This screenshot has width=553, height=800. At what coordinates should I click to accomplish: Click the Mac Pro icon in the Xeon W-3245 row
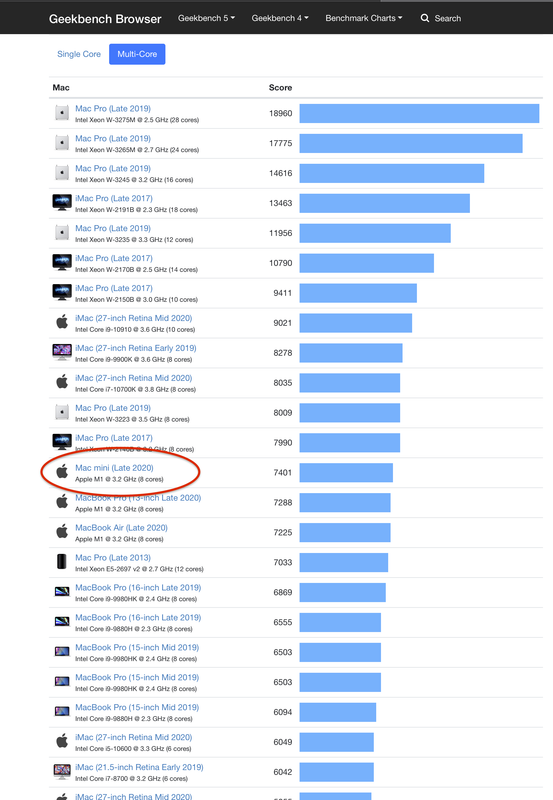[62, 173]
